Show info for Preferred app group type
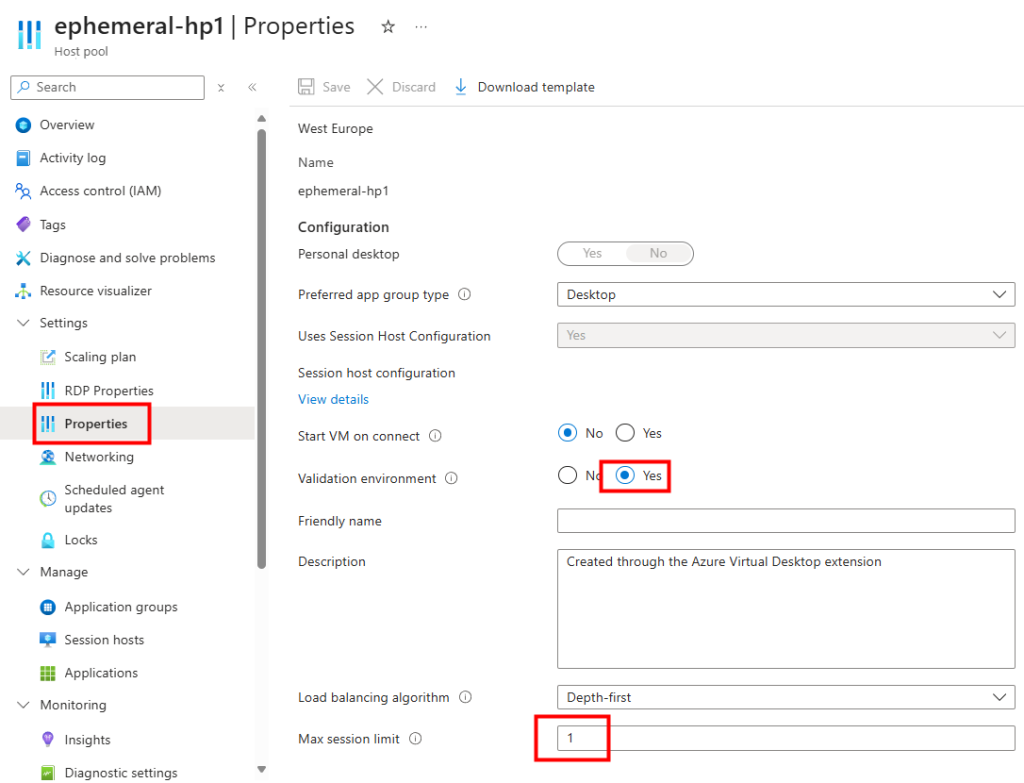The height and width of the screenshot is (783, 1024). coord(464,295)
